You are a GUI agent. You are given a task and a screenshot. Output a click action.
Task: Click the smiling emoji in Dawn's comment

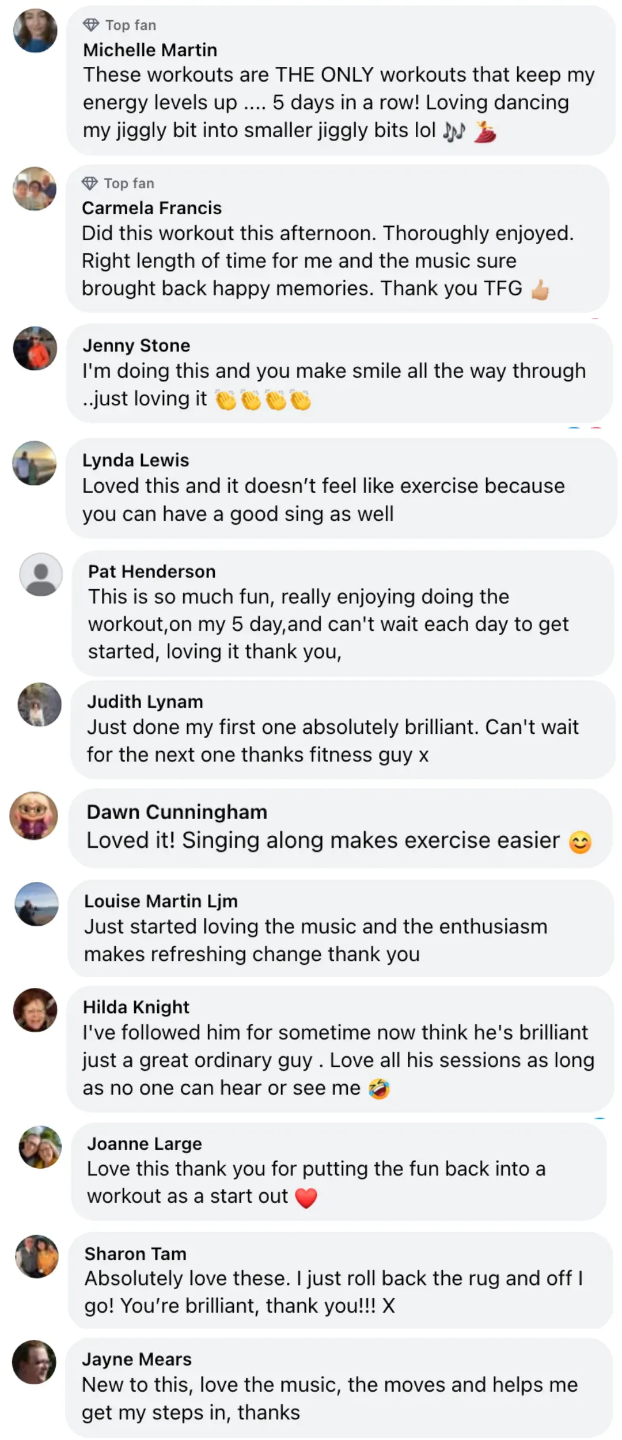(x=580, y=842)
